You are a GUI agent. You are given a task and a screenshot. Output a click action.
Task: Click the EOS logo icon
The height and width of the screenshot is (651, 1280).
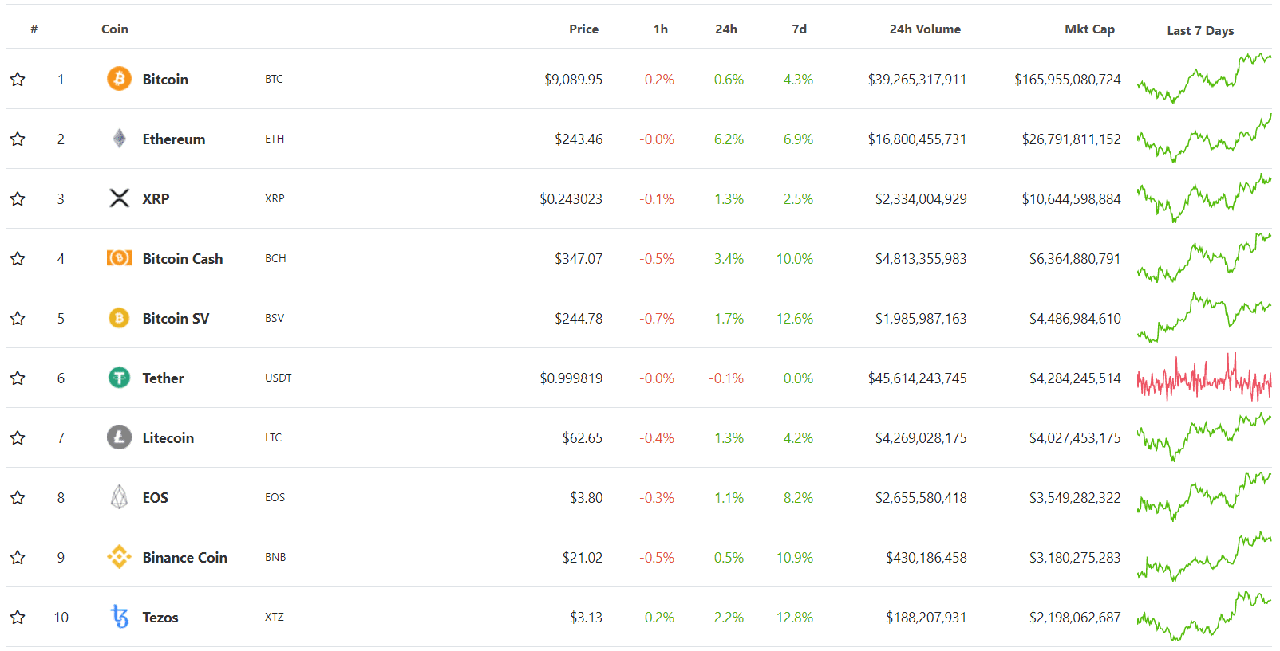tap(119, 497)
